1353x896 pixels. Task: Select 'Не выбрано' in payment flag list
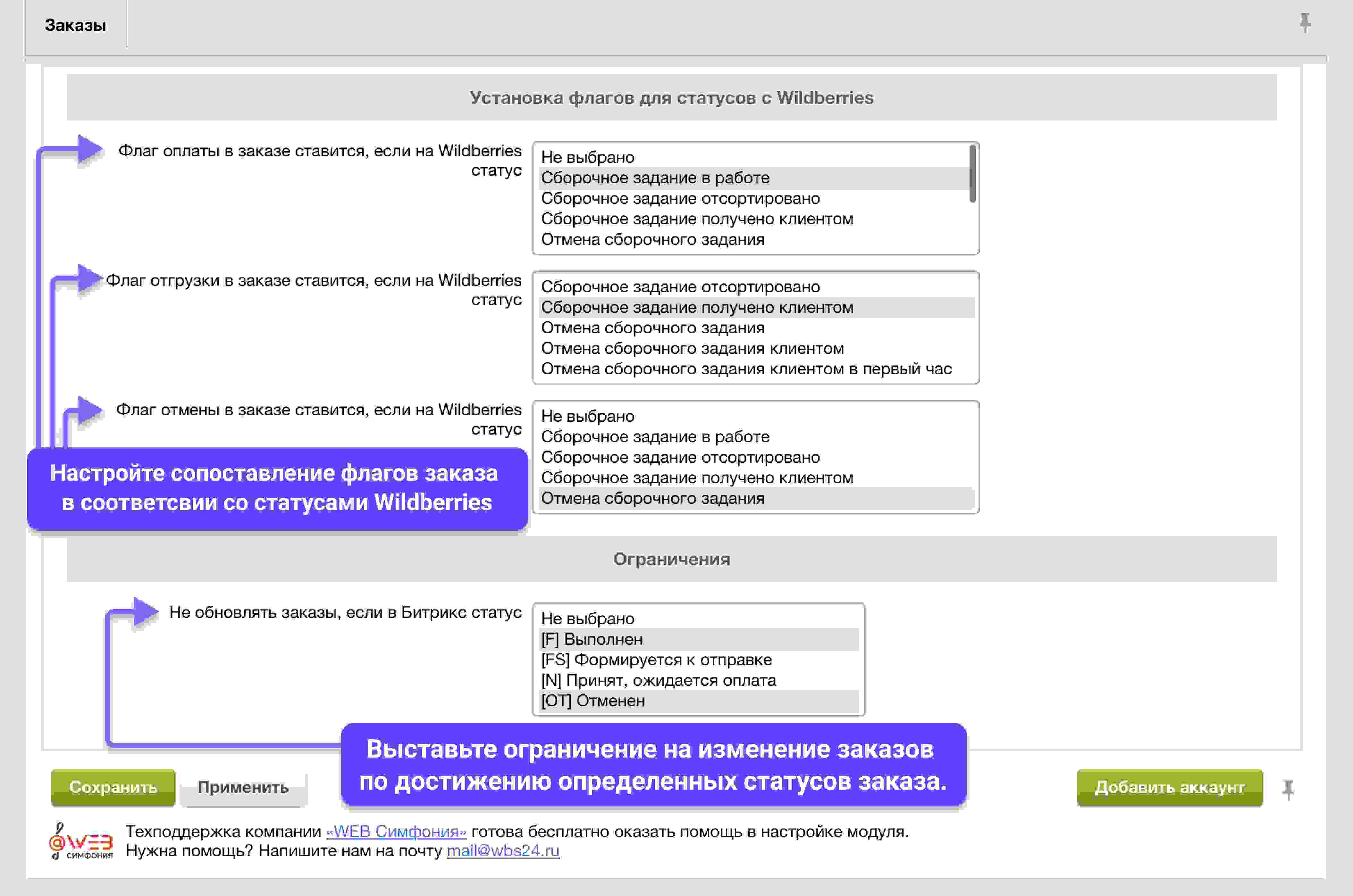754,157
